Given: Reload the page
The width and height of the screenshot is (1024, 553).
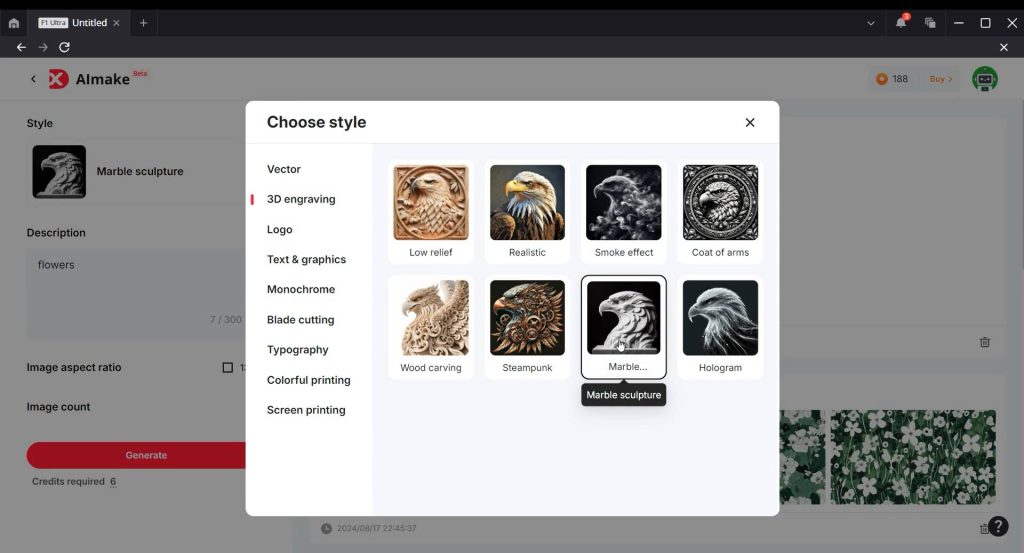Looking at the screenshot, I should pyautogui.click(x=64, y=47).
